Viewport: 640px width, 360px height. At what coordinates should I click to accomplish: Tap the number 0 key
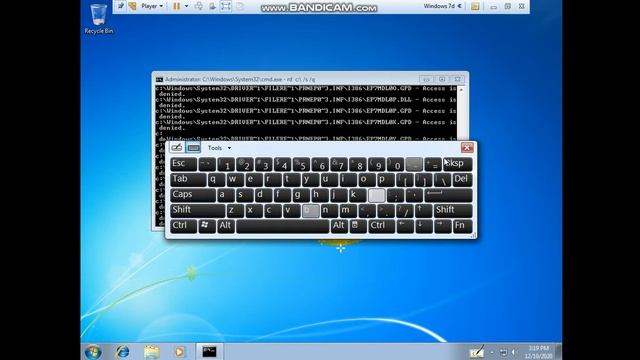click(396, 164)
